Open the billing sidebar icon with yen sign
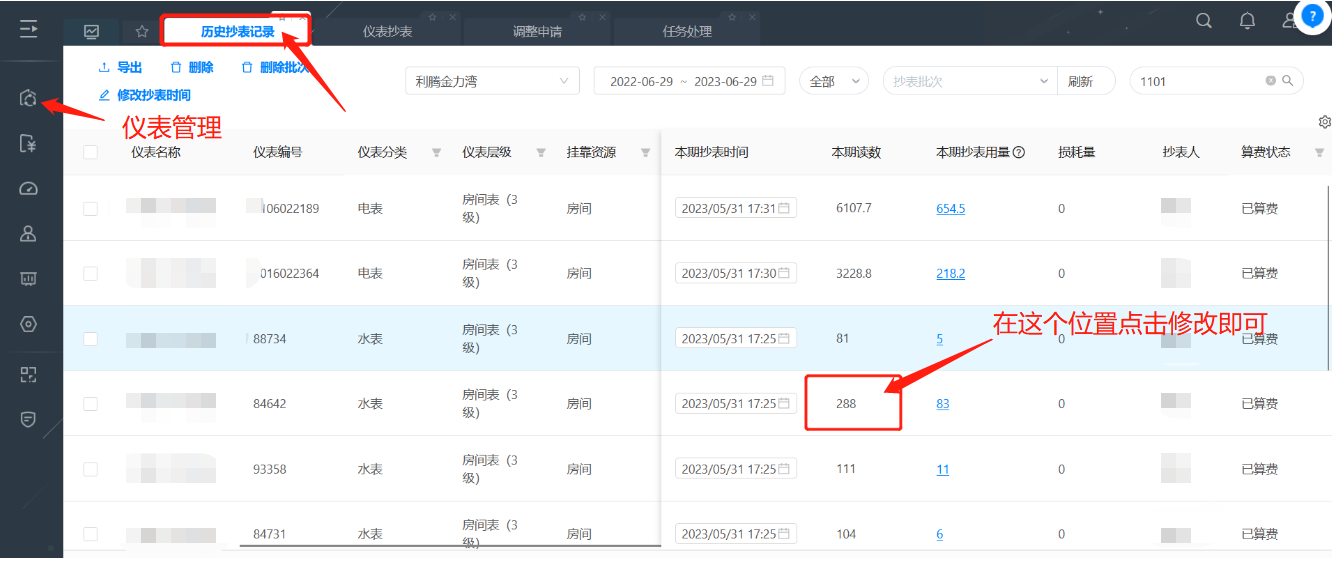This screenshot has height=561, width=1333. pos(29,144)
